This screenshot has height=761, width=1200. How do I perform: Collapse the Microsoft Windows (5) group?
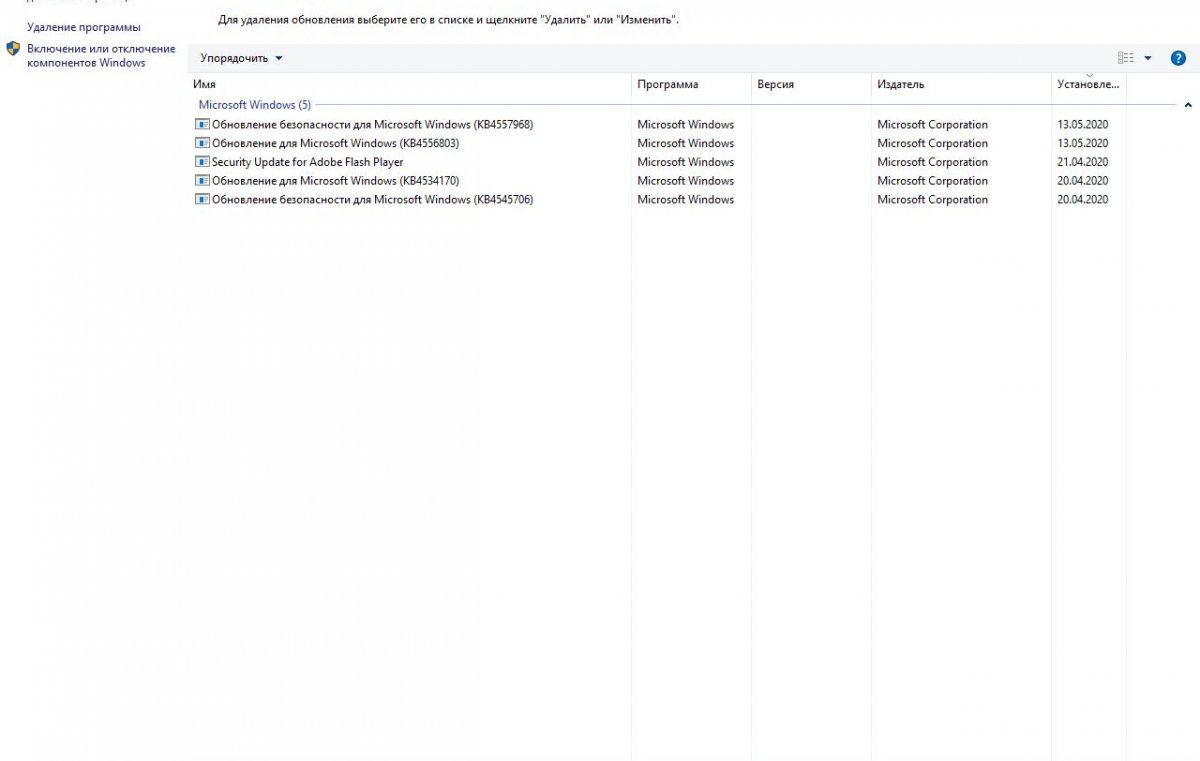click(1187, 105)
